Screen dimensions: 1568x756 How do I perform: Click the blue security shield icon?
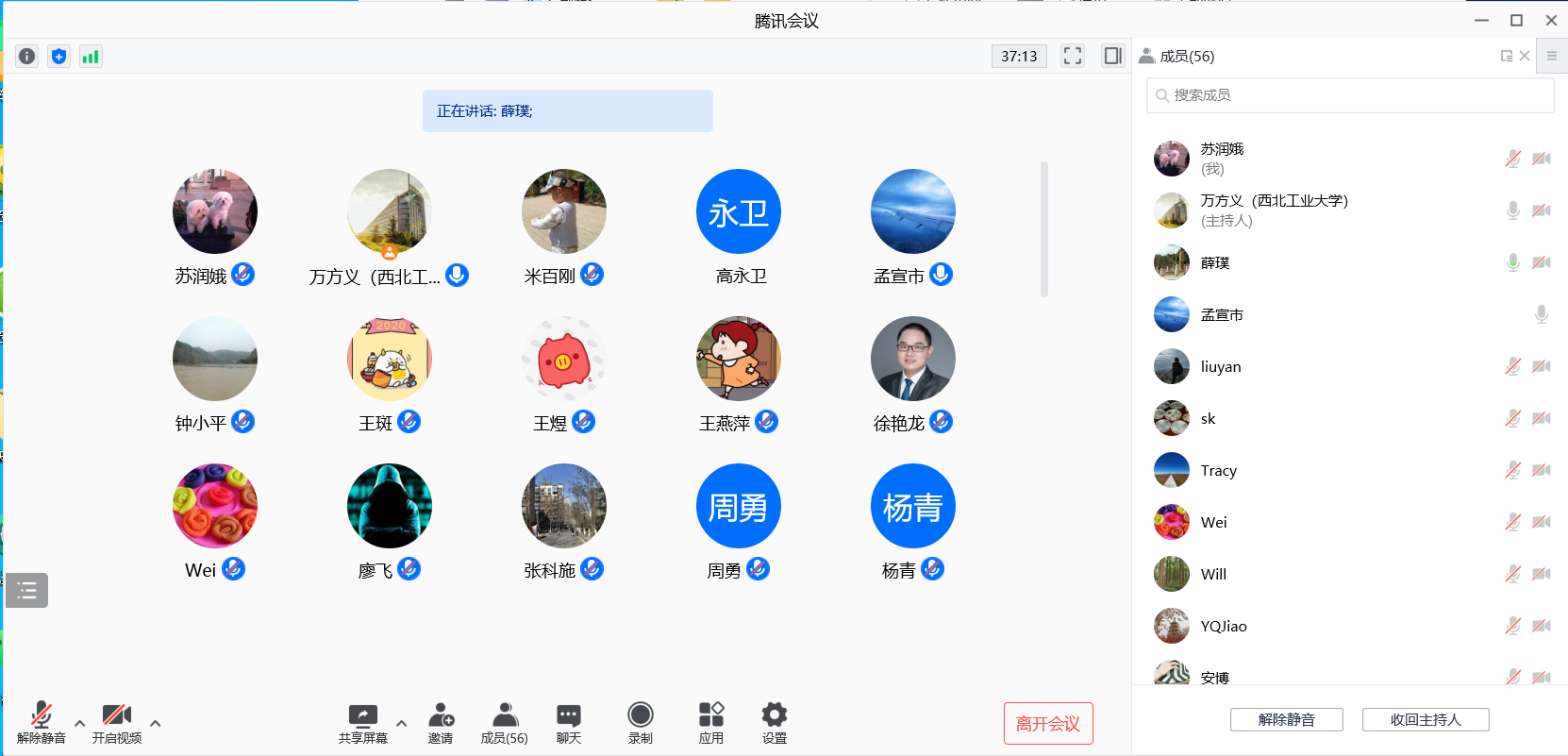tap(59, 57)
